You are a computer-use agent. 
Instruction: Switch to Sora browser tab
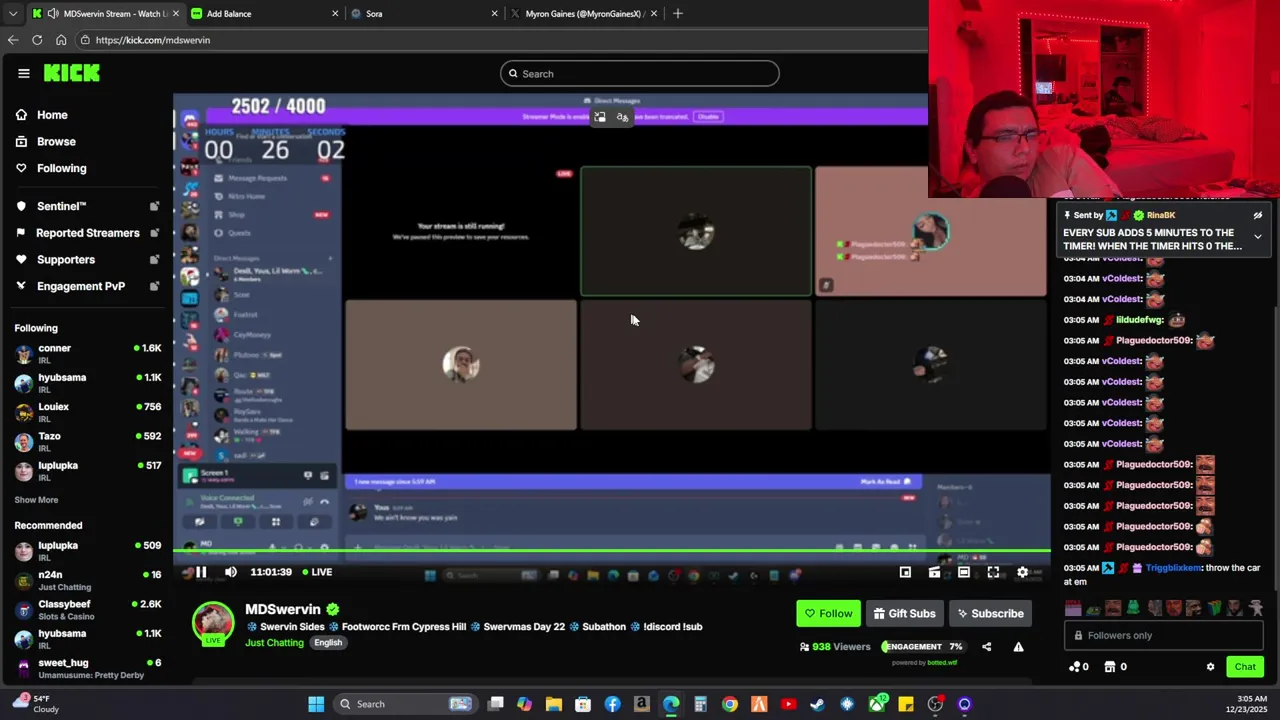(x=424, y=14)
